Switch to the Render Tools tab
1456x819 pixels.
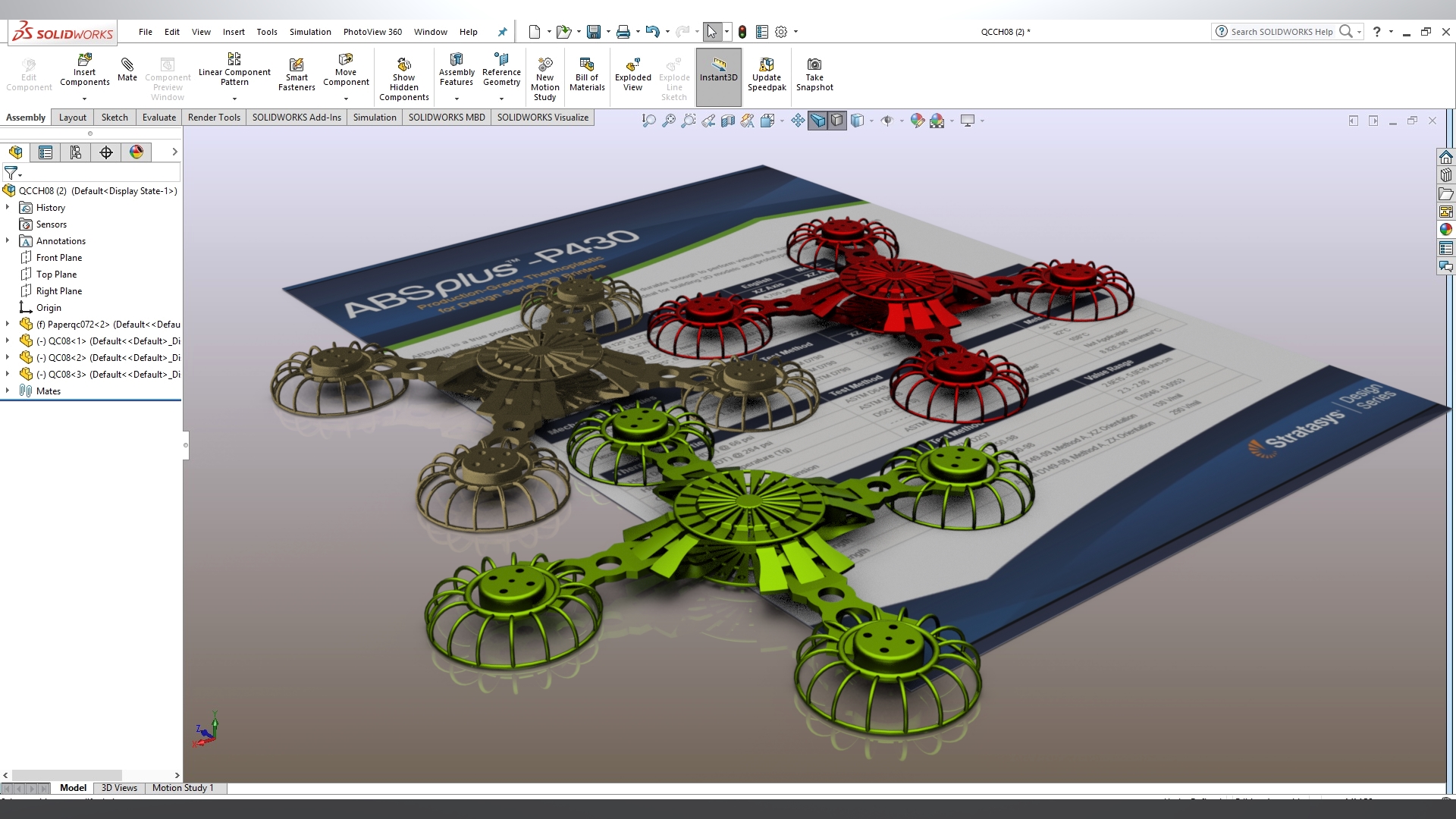click(214, 118)
